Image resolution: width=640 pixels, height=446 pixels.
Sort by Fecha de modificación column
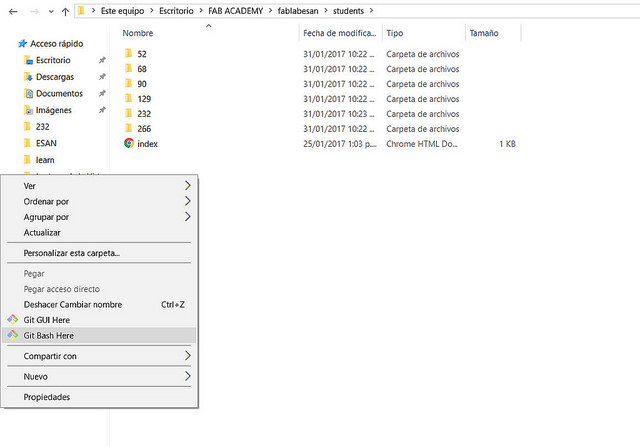point(339,33)
